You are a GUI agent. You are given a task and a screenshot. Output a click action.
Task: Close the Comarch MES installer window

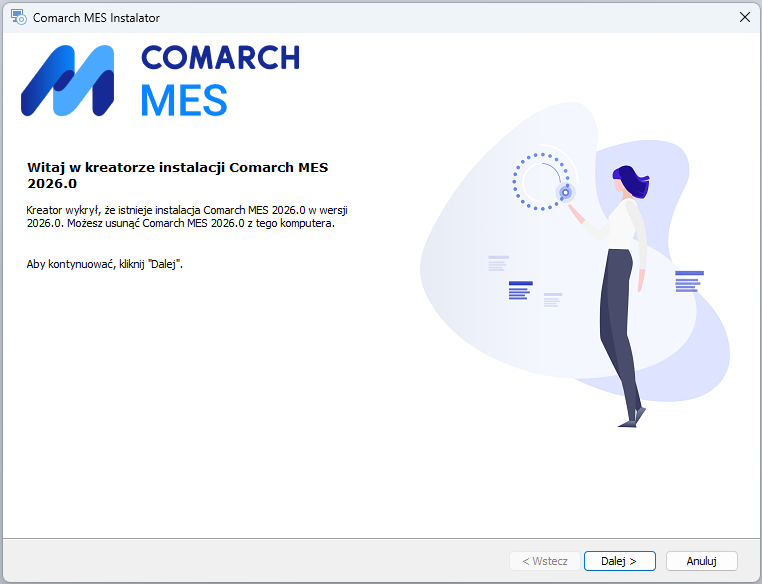[x=745, y=17]
